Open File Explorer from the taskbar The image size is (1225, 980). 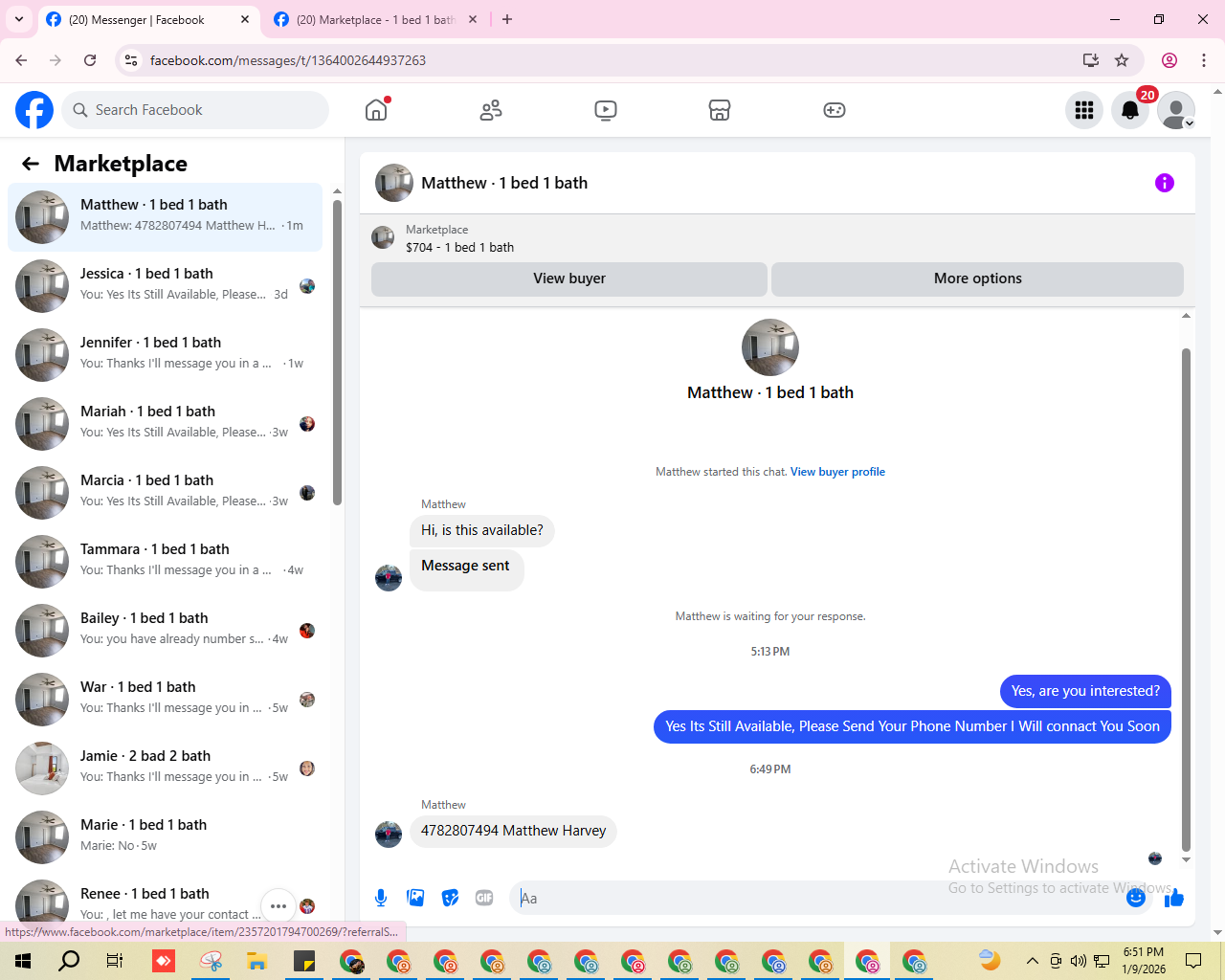pos(256,961)
